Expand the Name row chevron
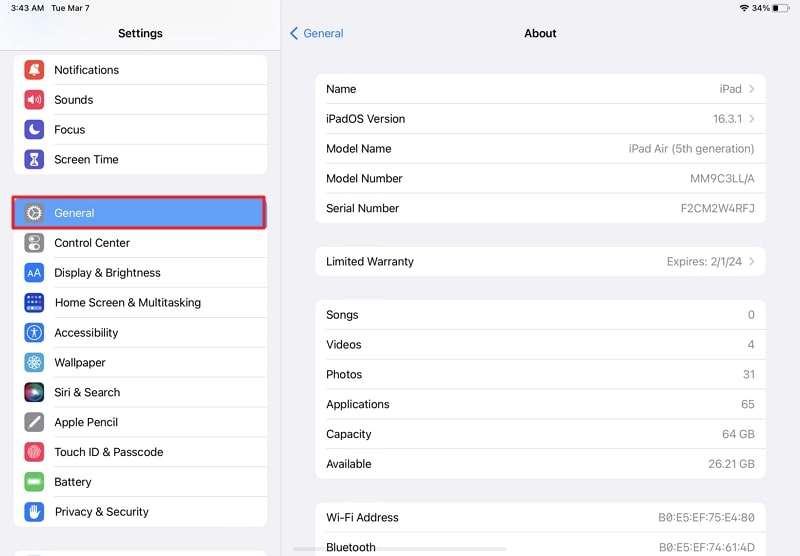The image size is (800, 556). pyautogui.click(x=752, y=89)
